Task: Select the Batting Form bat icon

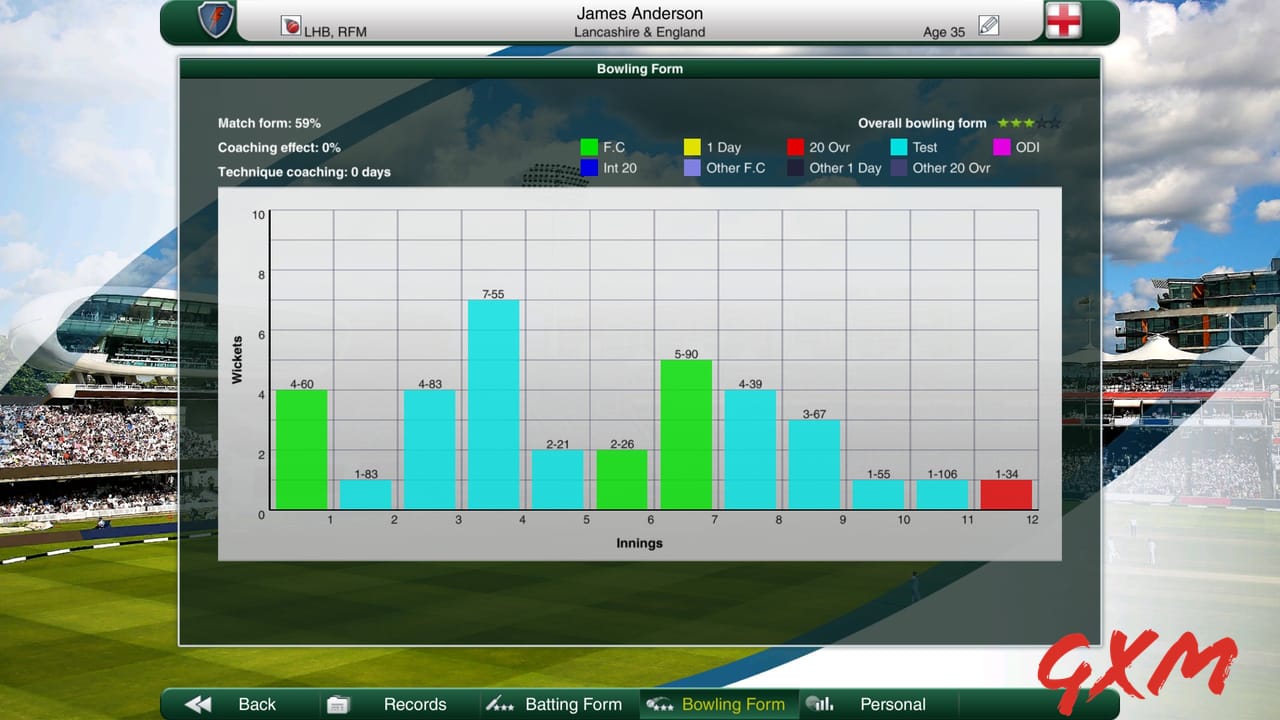Action: click(x=500, y=703)
